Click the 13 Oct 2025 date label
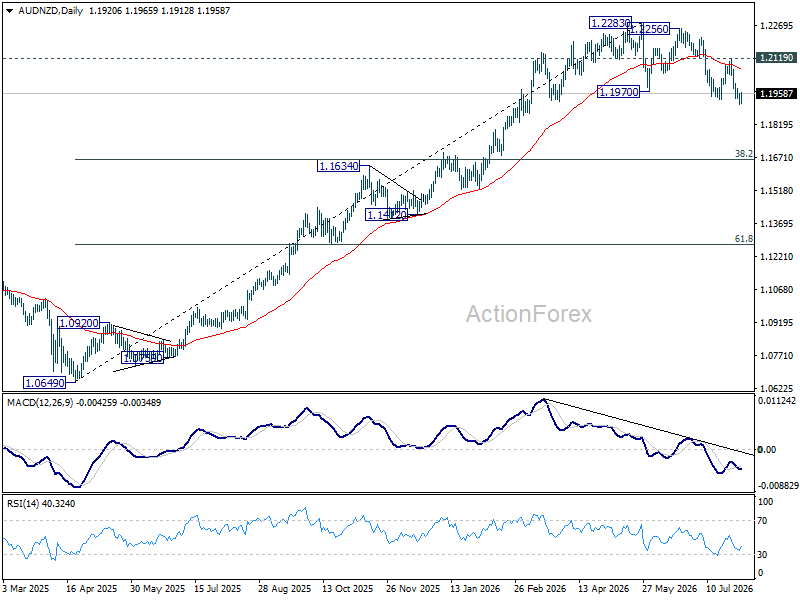 (347, 589)
